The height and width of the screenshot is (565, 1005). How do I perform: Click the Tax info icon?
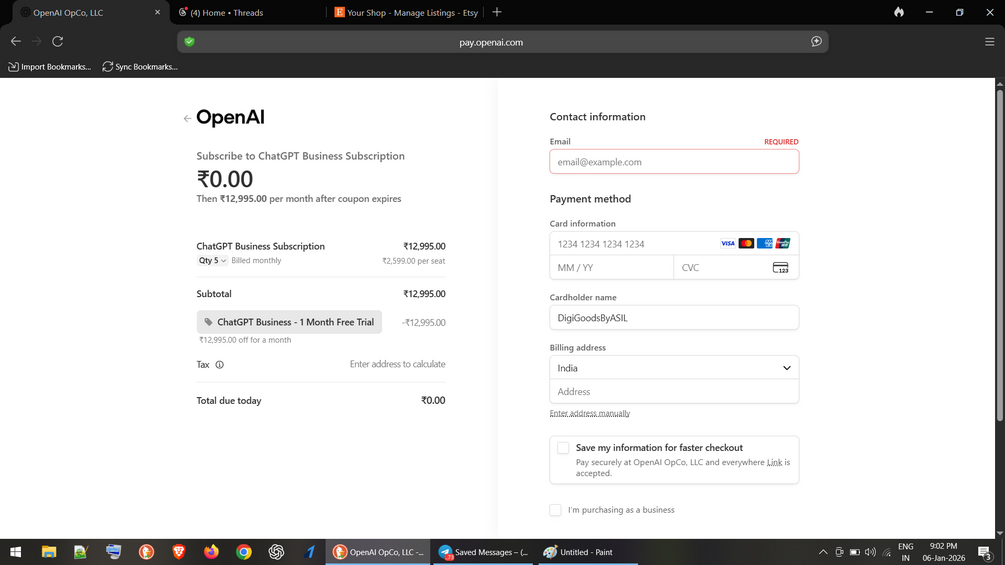pos(220,364)
